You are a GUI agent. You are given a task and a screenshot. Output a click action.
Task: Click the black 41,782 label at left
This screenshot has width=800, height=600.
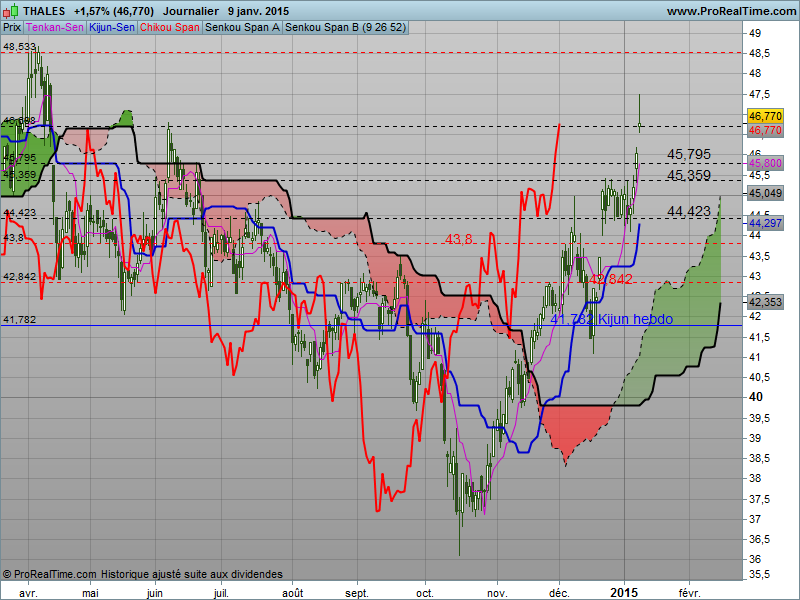pos(19,320)
